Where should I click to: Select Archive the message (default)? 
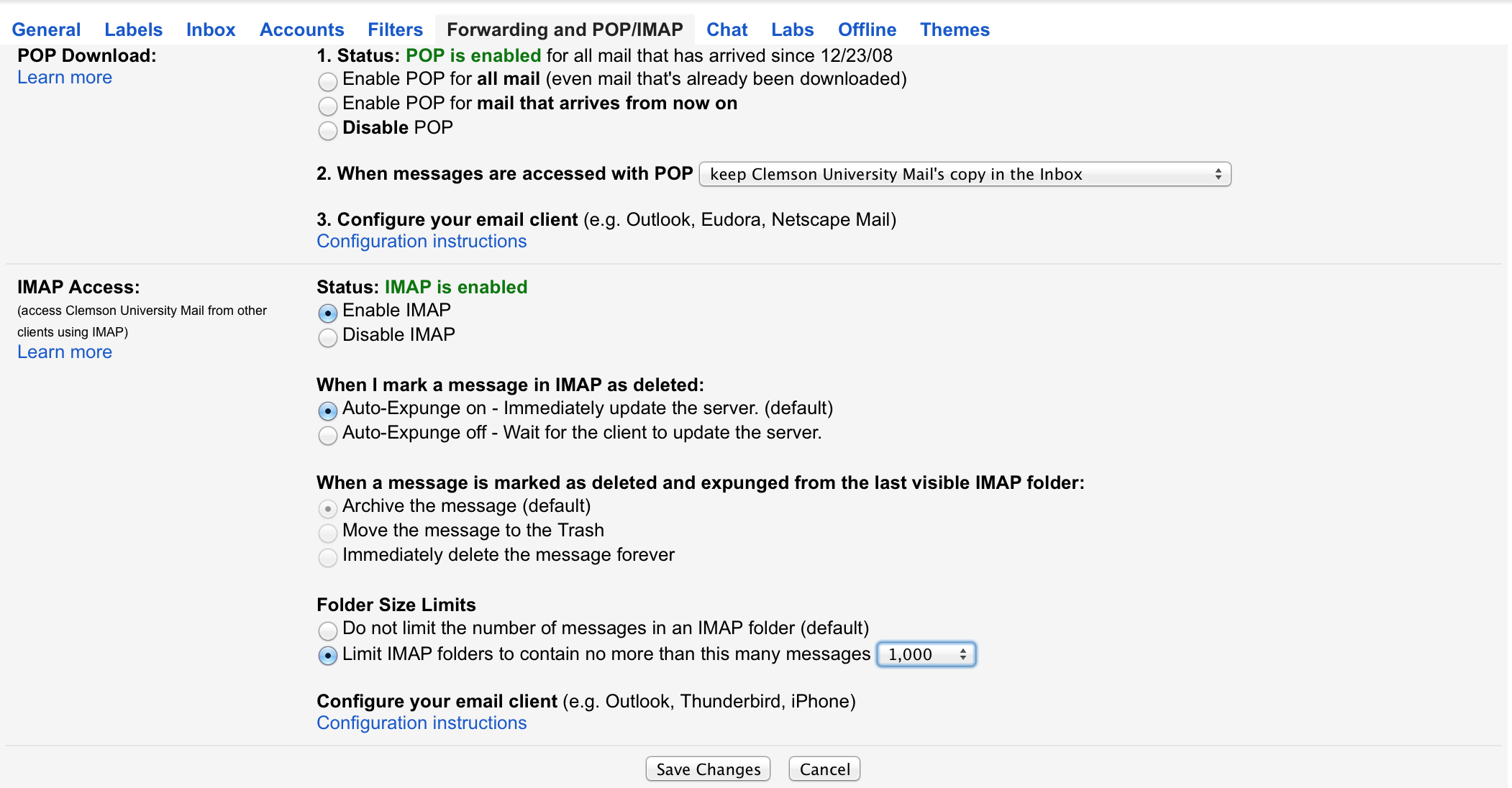tap(327, 508)
